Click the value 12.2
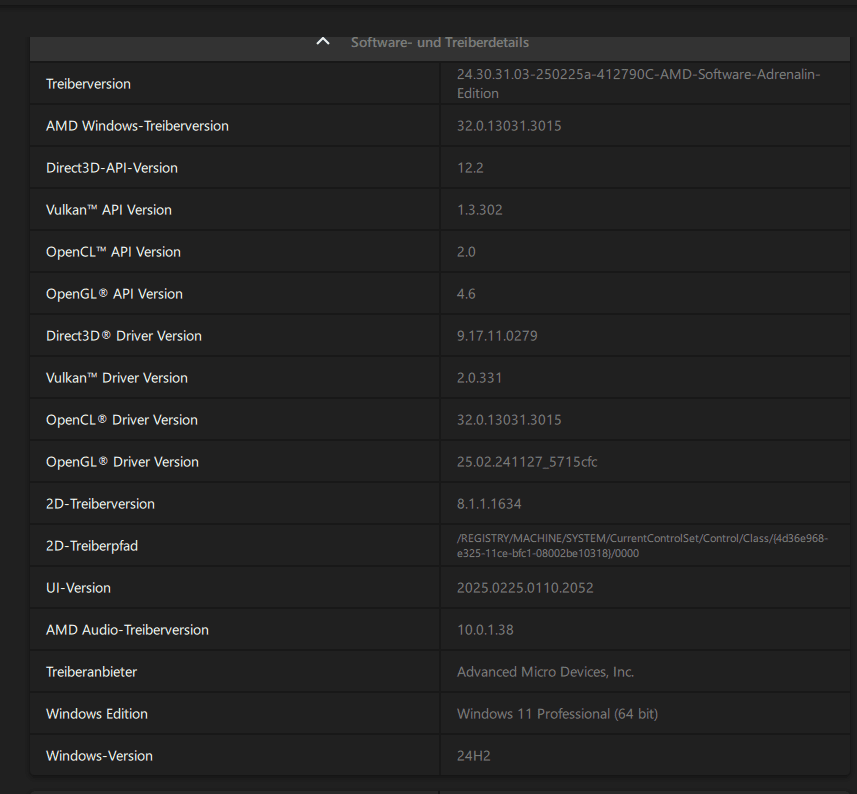The image size is (857, 794). 470,168
